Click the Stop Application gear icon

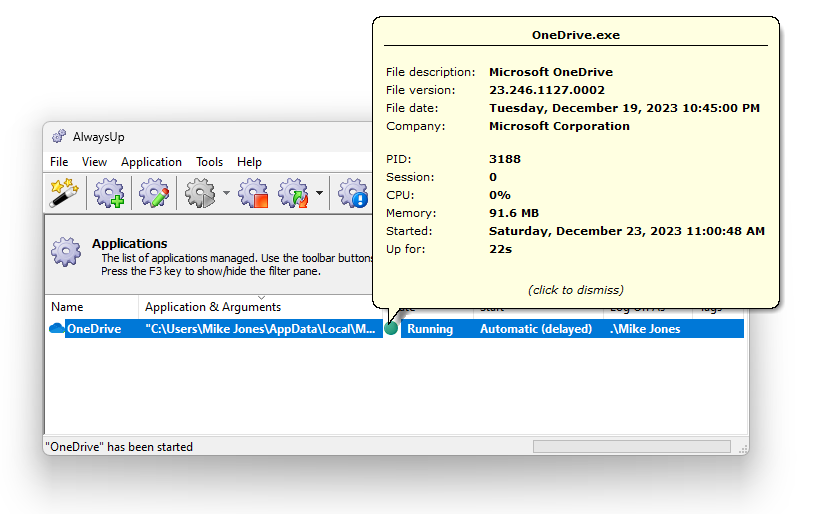253,193
